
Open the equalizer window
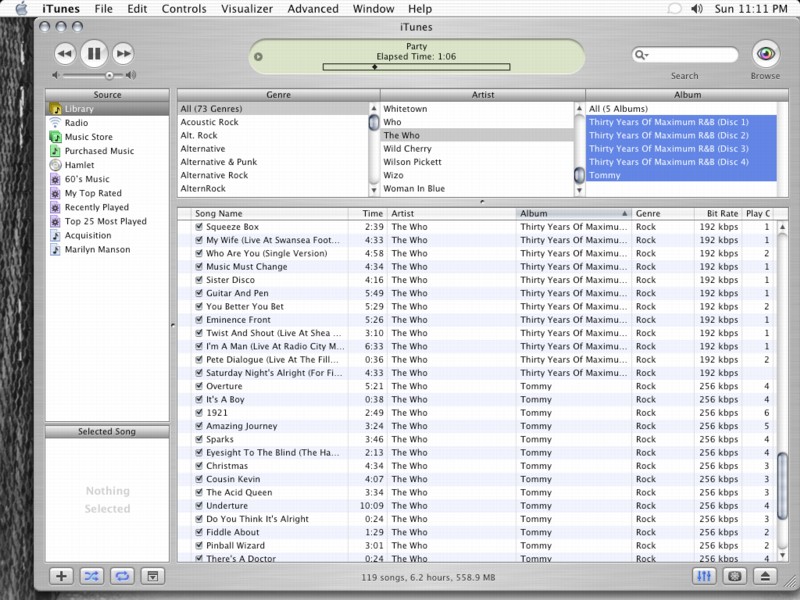[704, 576]
